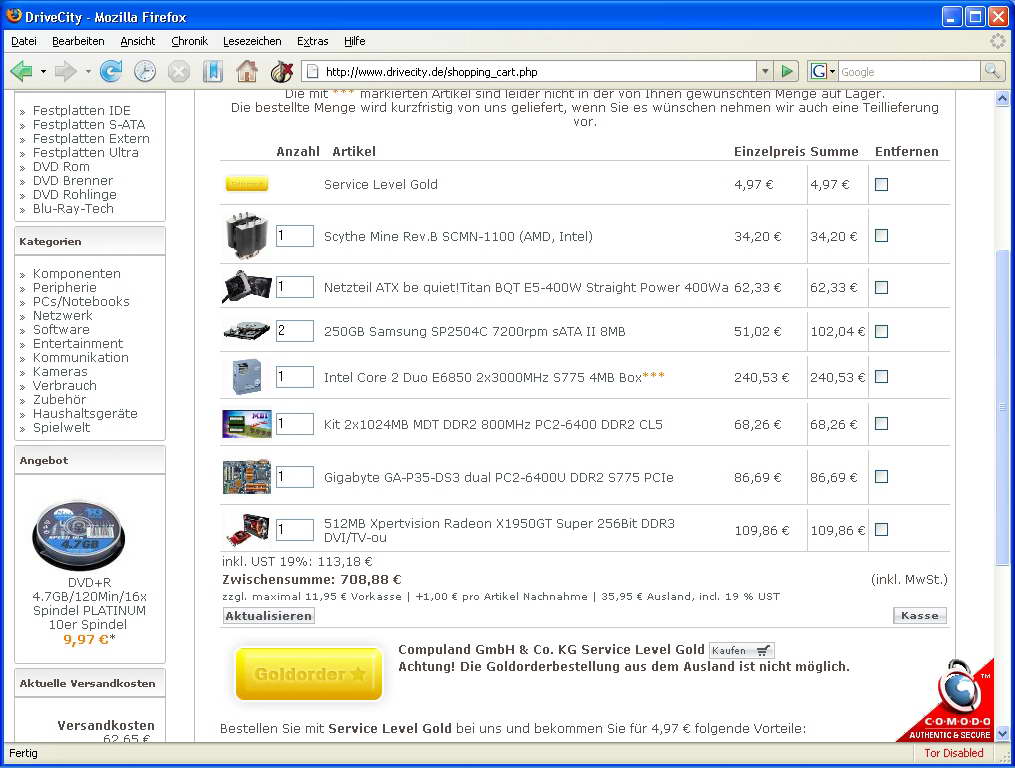Check remove box for Gigabyte GA-P35-DS3
The image size is (1015, 768).
pos(881,477)
